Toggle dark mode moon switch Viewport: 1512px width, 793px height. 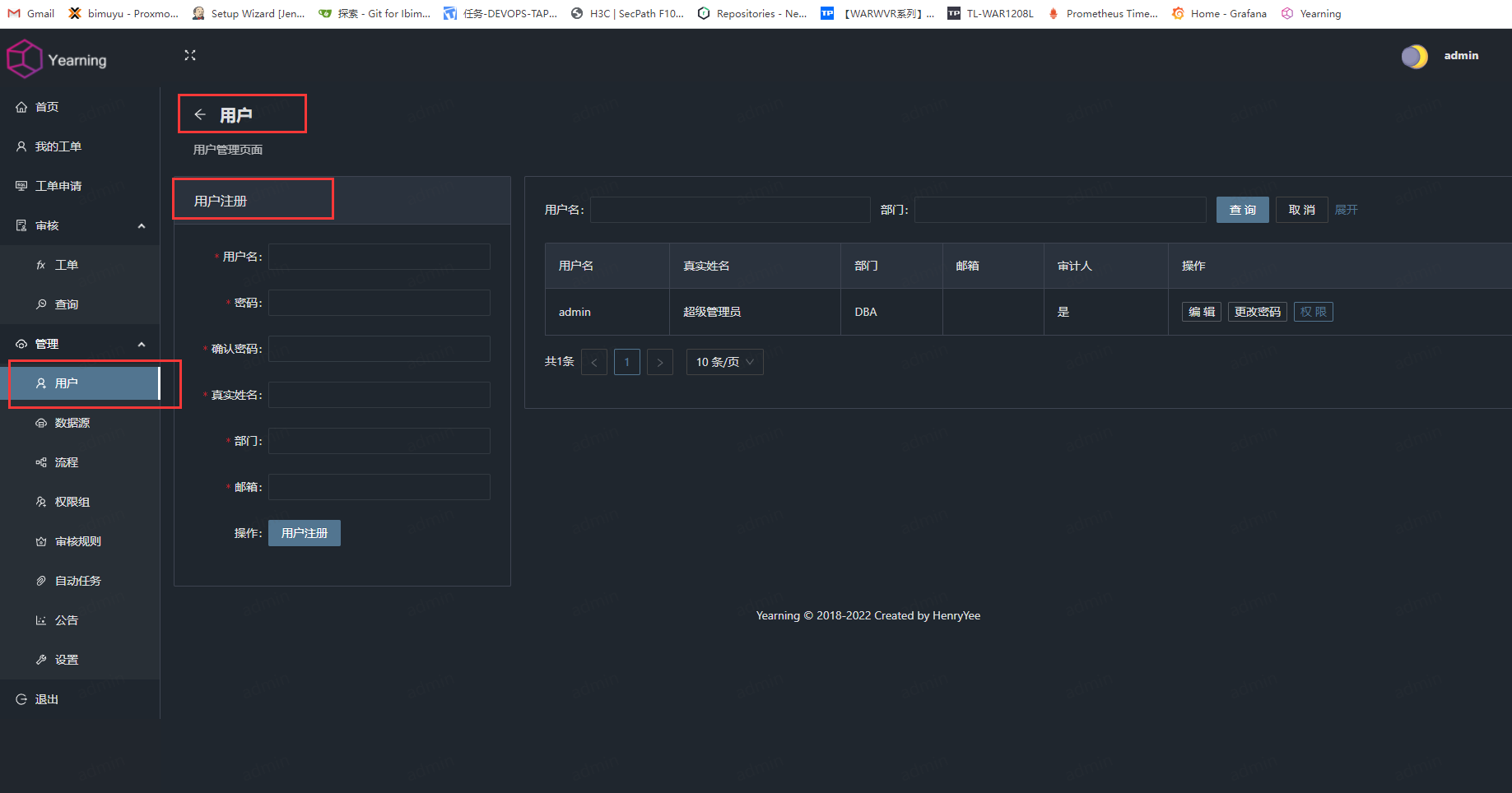[1415, 56]
